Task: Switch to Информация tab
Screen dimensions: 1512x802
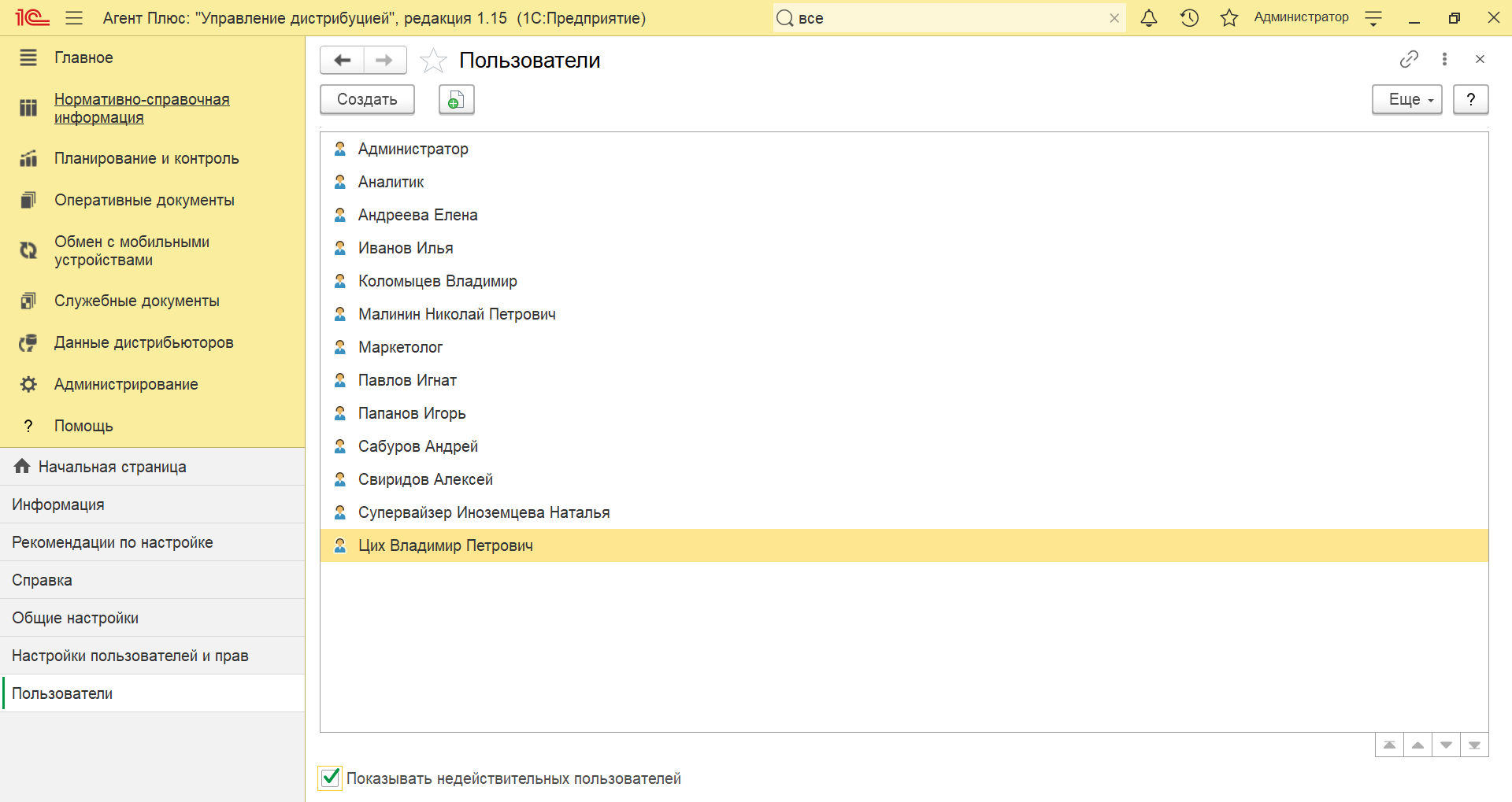Action: 153,504
